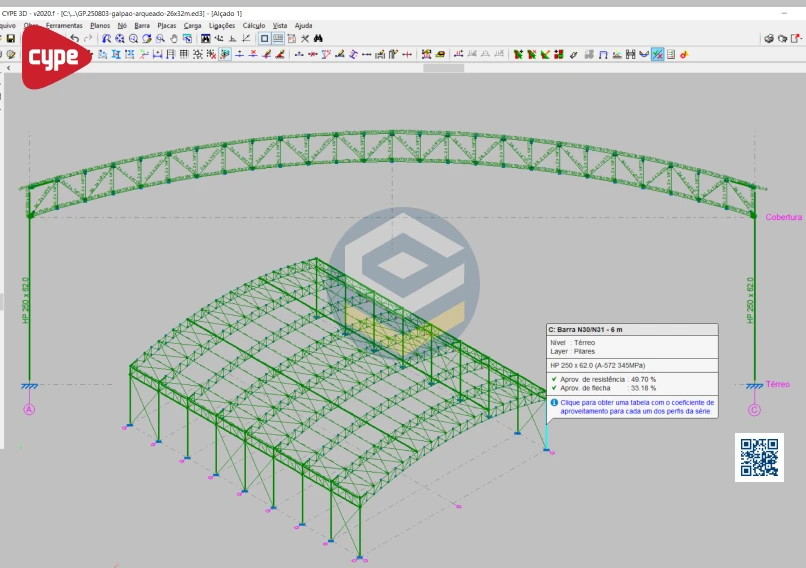This screenshot has width=806, height=568.
Task: Click the report list sheet icon
Action: (671, 54)
